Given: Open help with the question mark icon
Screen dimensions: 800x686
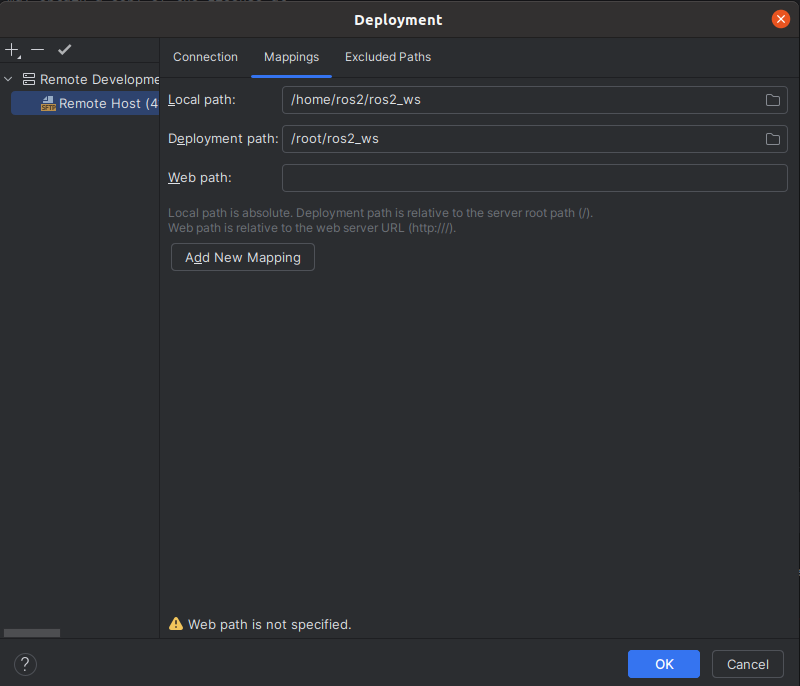Looking at the screenshot, I should (25, 664).
